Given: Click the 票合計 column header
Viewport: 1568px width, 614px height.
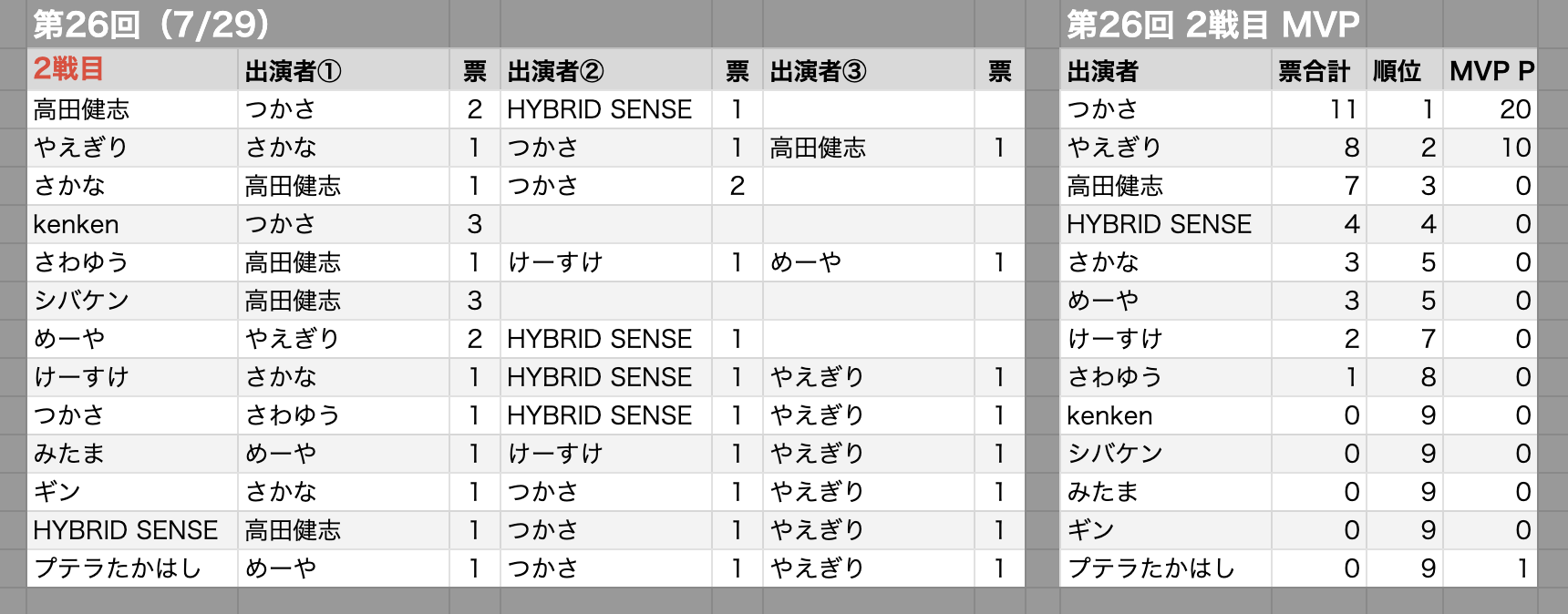Looking at the screenshot, I should tap(1319, 70).
